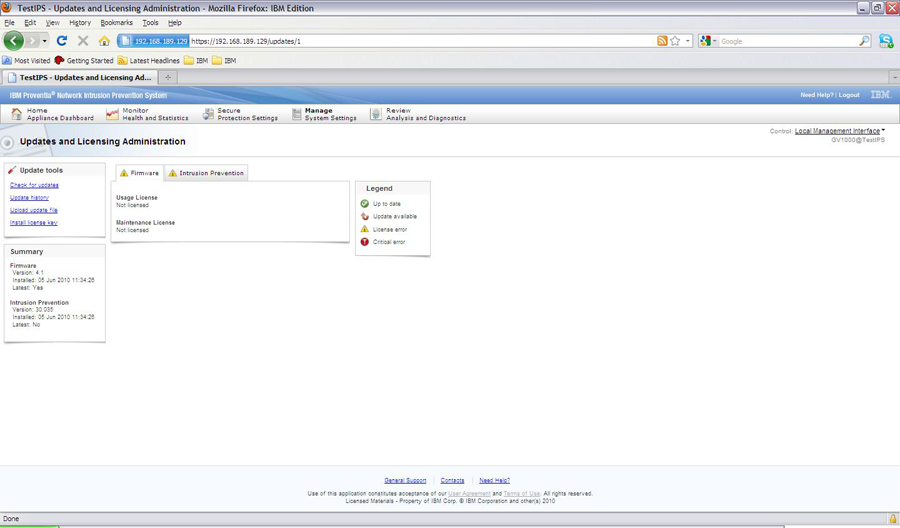Open the View menu
Viewport: 900px width, 528px height.
tap(52, 22)
